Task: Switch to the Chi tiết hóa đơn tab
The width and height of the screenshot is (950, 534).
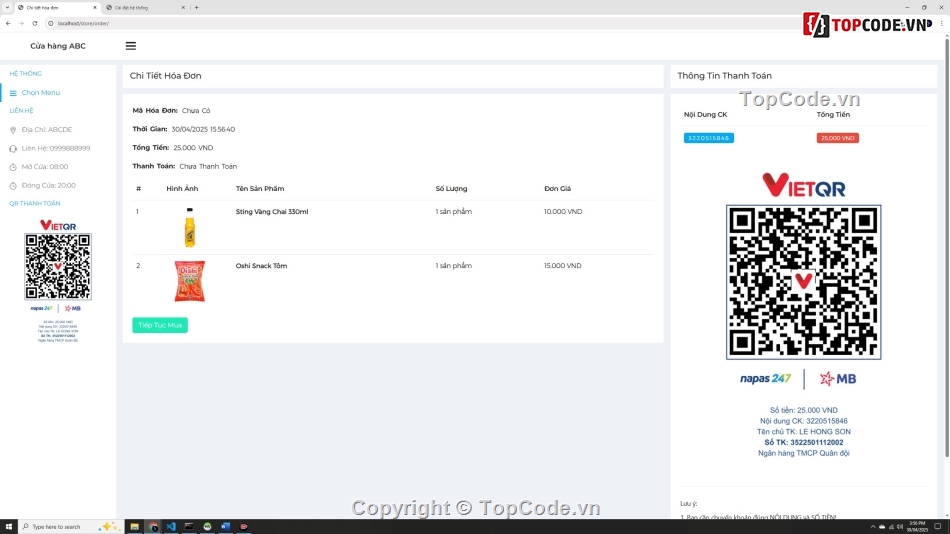Action: (57, 7)
